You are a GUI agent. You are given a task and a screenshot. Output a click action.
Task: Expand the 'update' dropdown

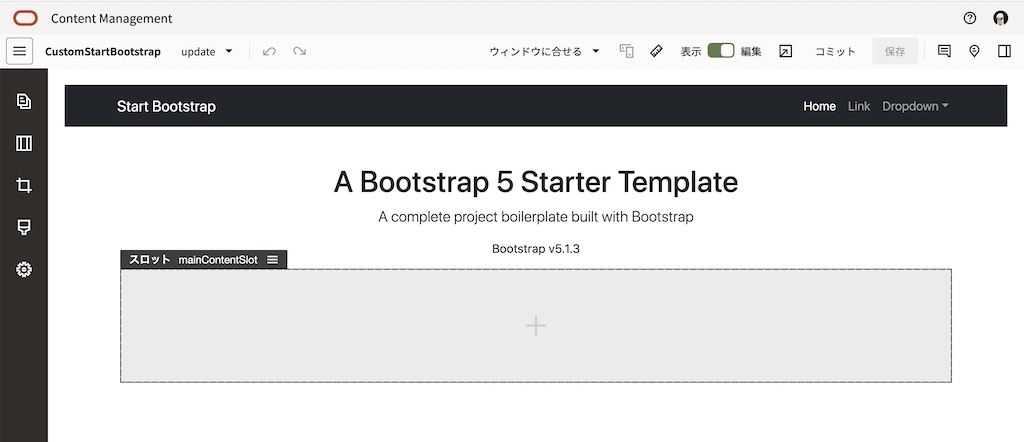207,51
